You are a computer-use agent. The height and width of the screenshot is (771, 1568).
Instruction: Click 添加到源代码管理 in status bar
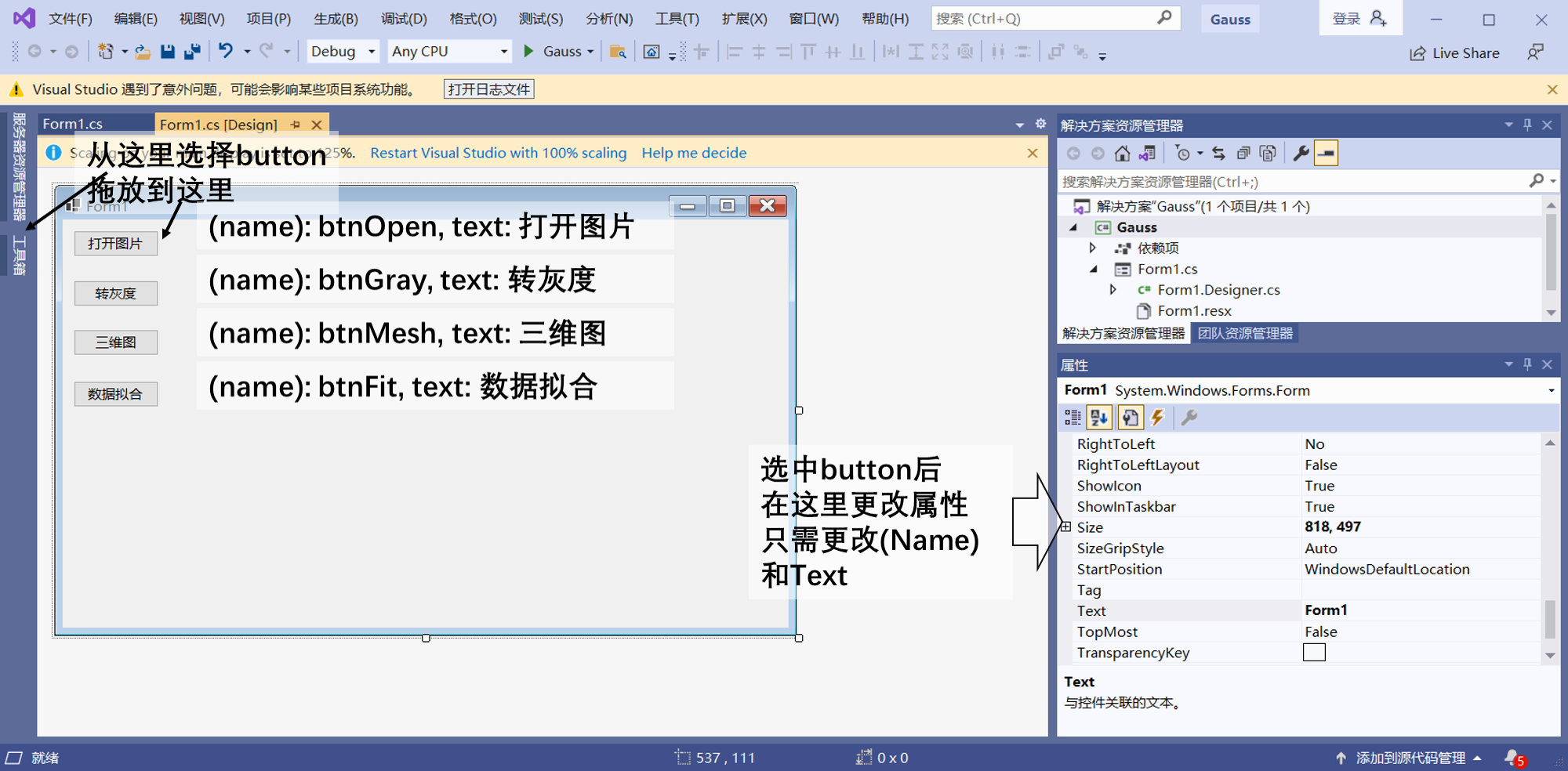(x=1410, y=758)
